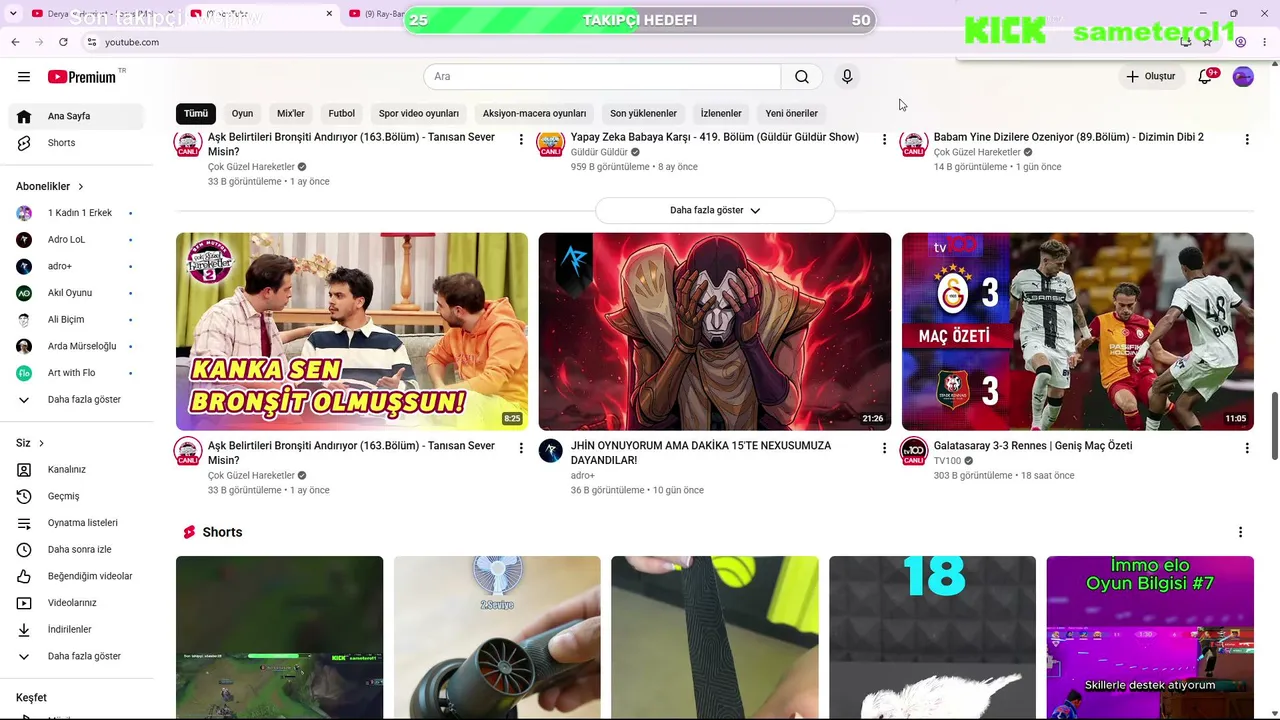Open options menu for Galatasaray 3-3 Rennes
This screenshot has width=1280, height=720.
(x=1247, y=448)
